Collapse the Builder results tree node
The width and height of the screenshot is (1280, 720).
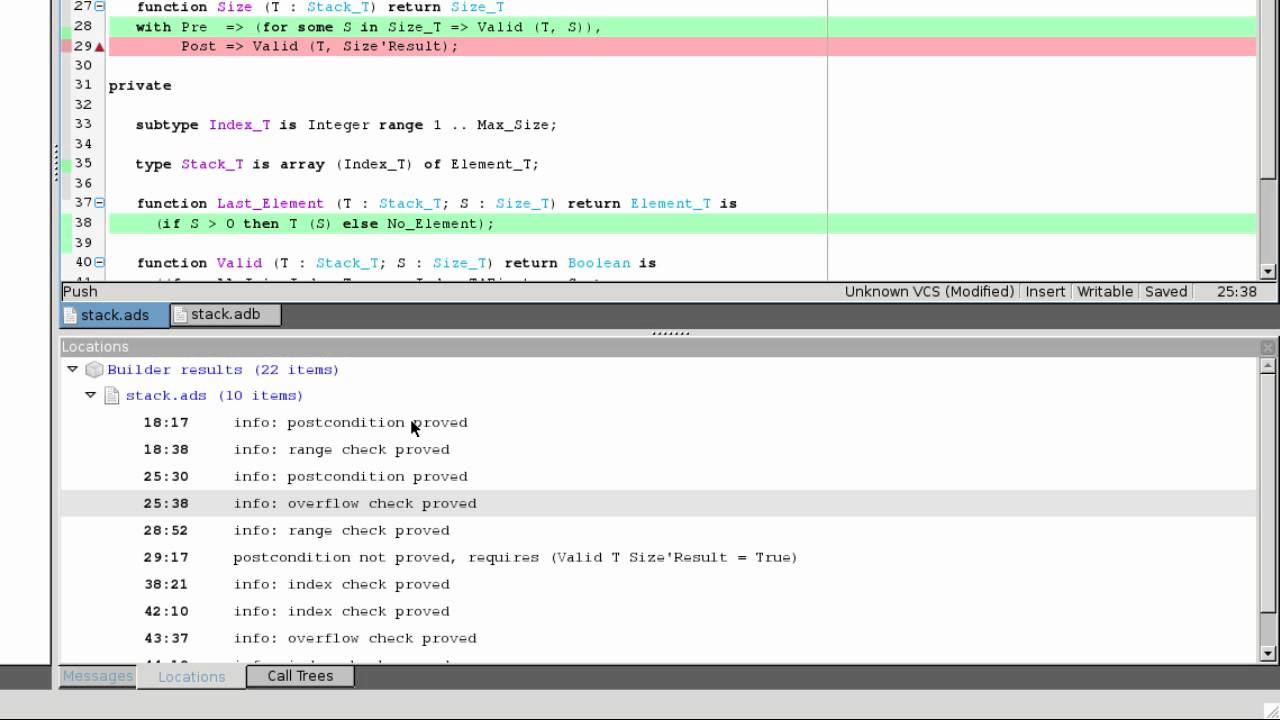point(72,369)
